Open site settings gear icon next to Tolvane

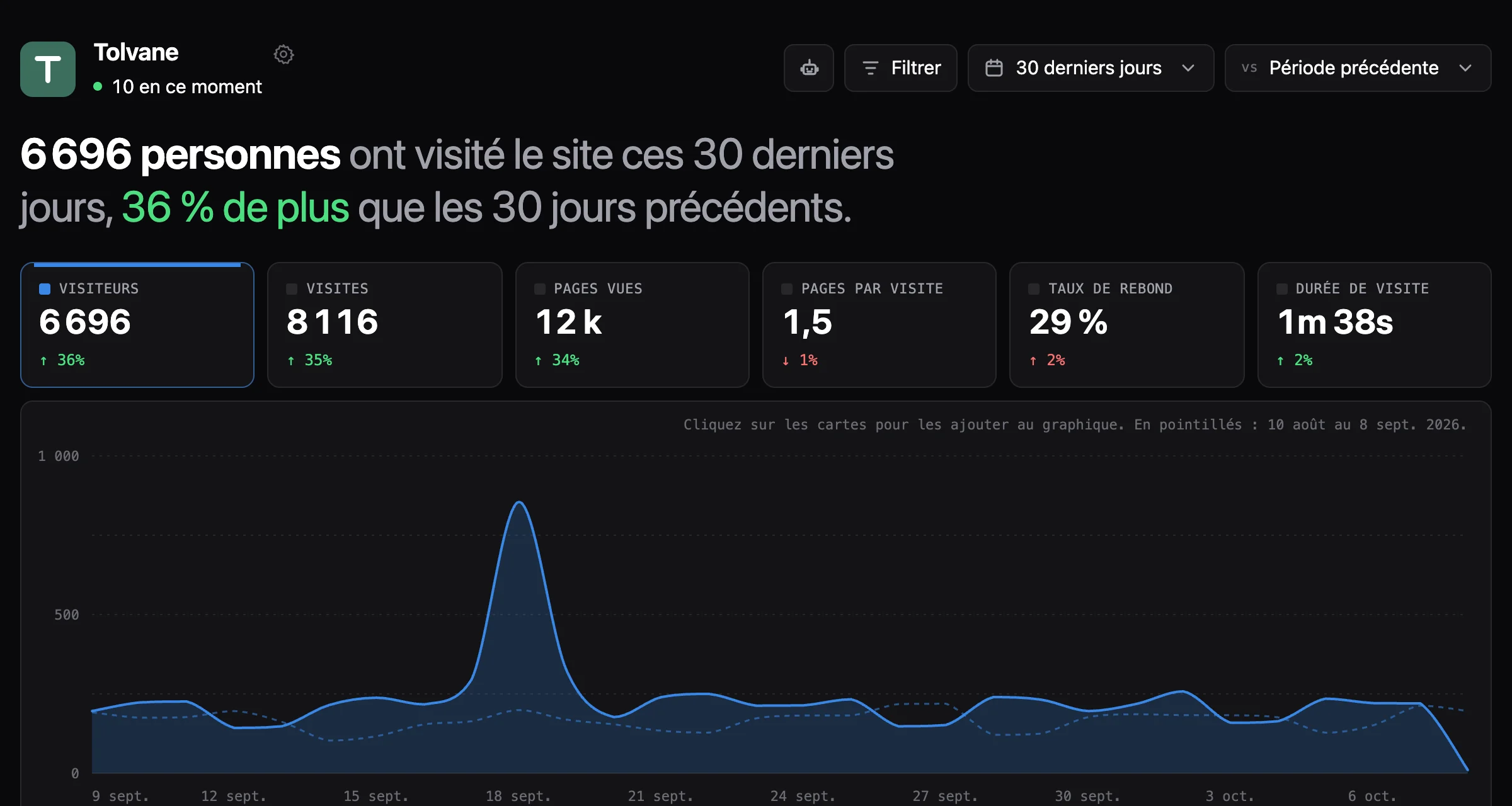[283, 54]
